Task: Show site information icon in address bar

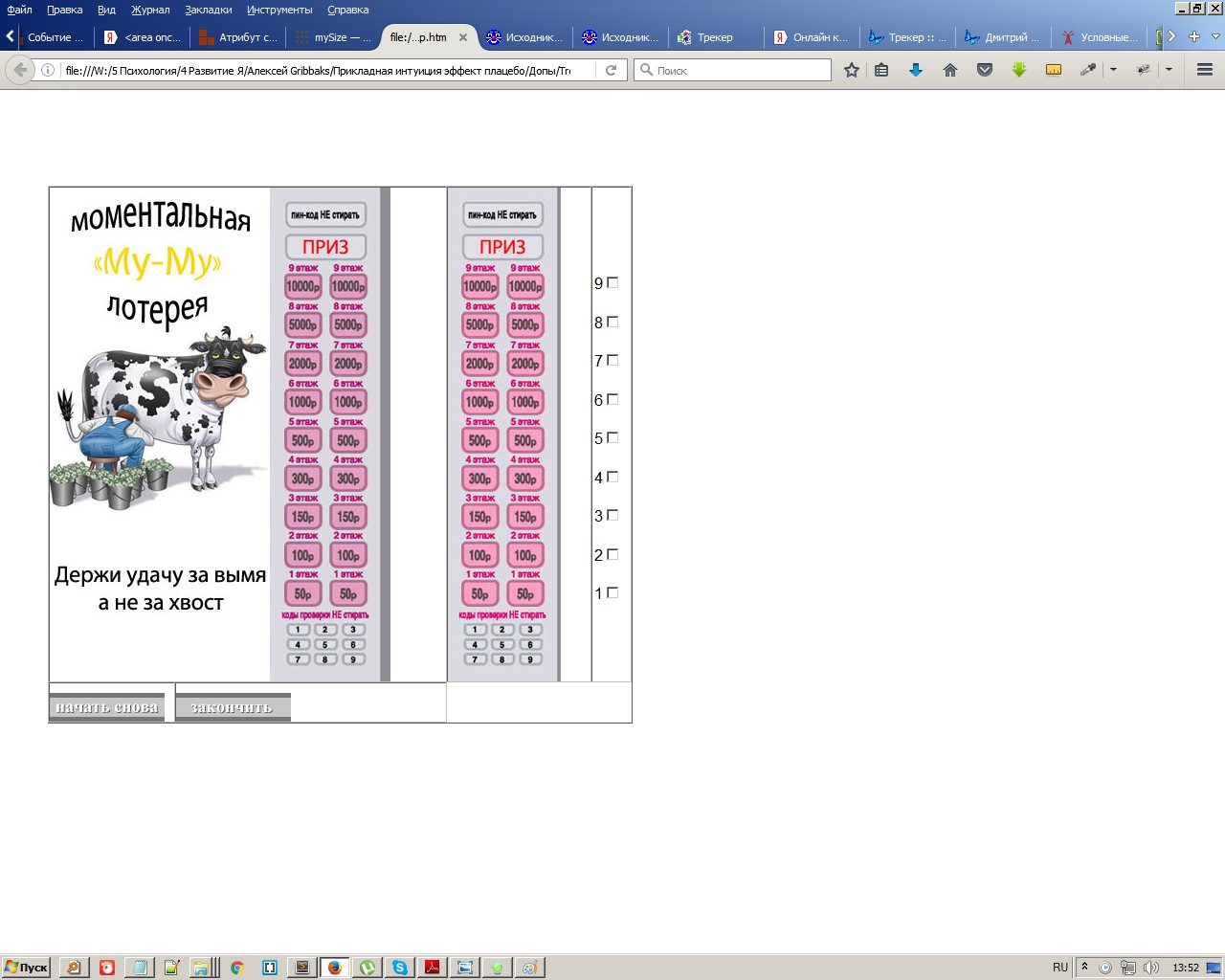Action: point(48,70)
